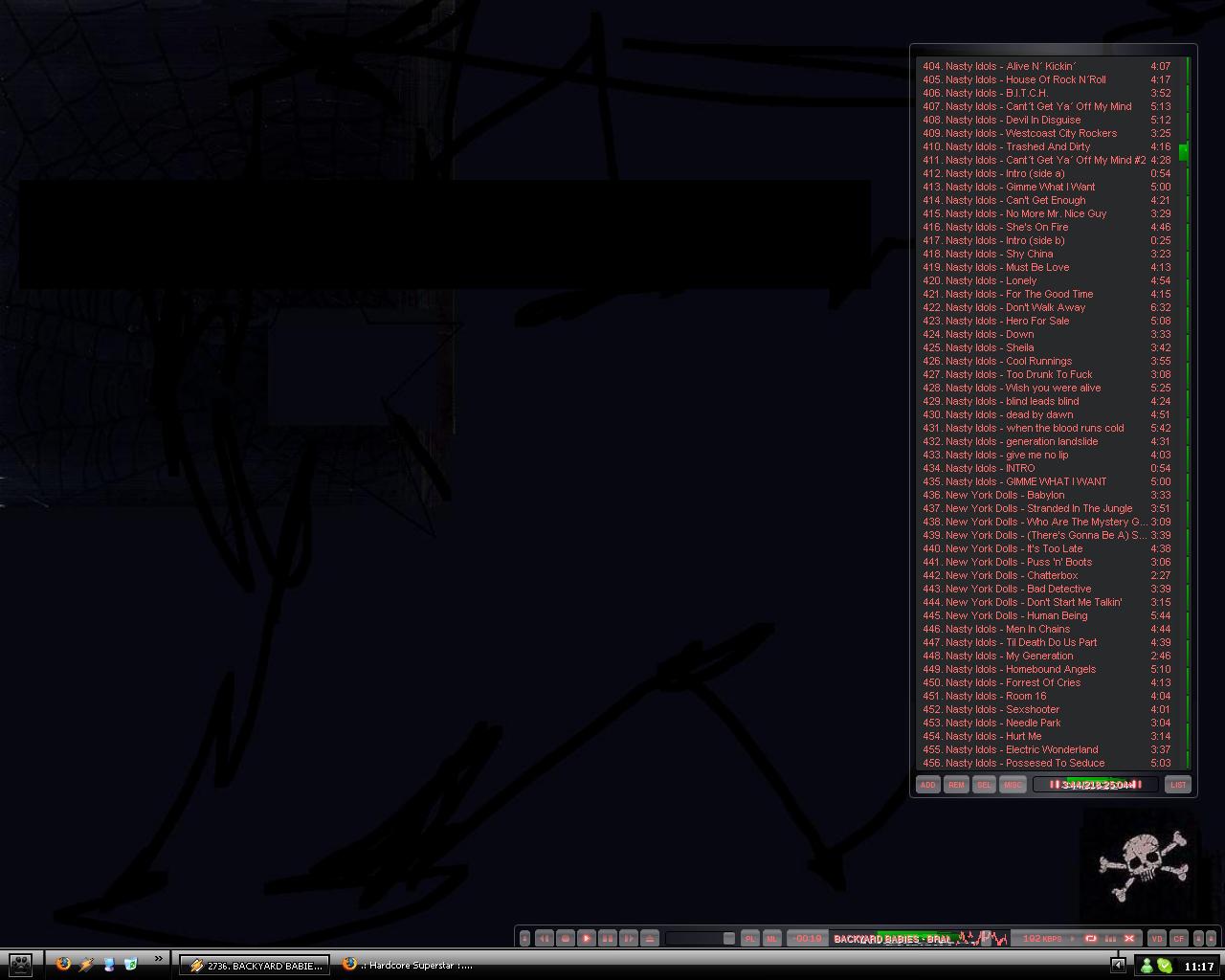Select track 441 Puss 'n' Boots
This screenshot has height=980, width=1225.
click(x=1046, y=562)
